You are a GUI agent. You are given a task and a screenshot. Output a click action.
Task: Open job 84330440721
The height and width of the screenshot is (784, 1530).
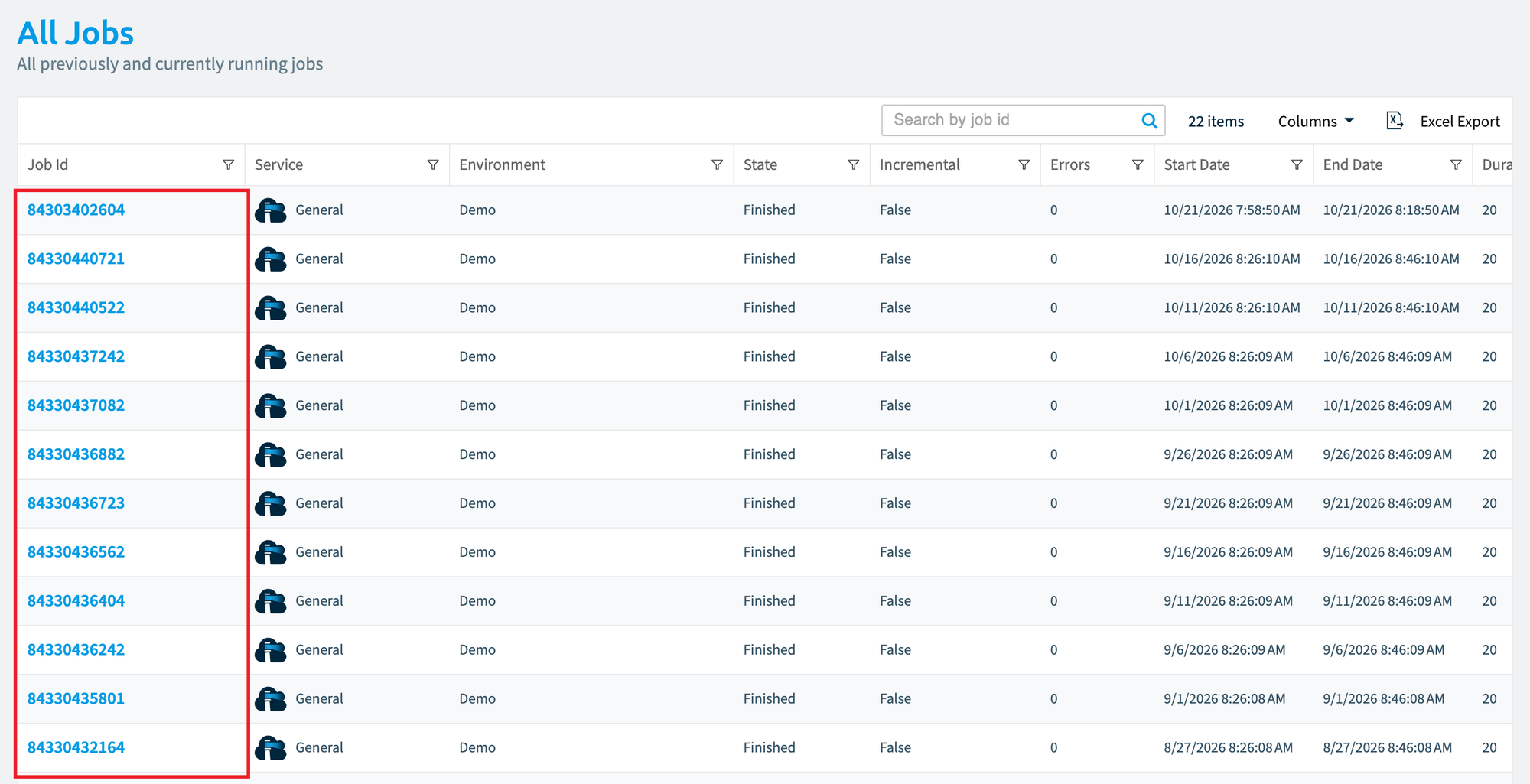coord(76,259)
